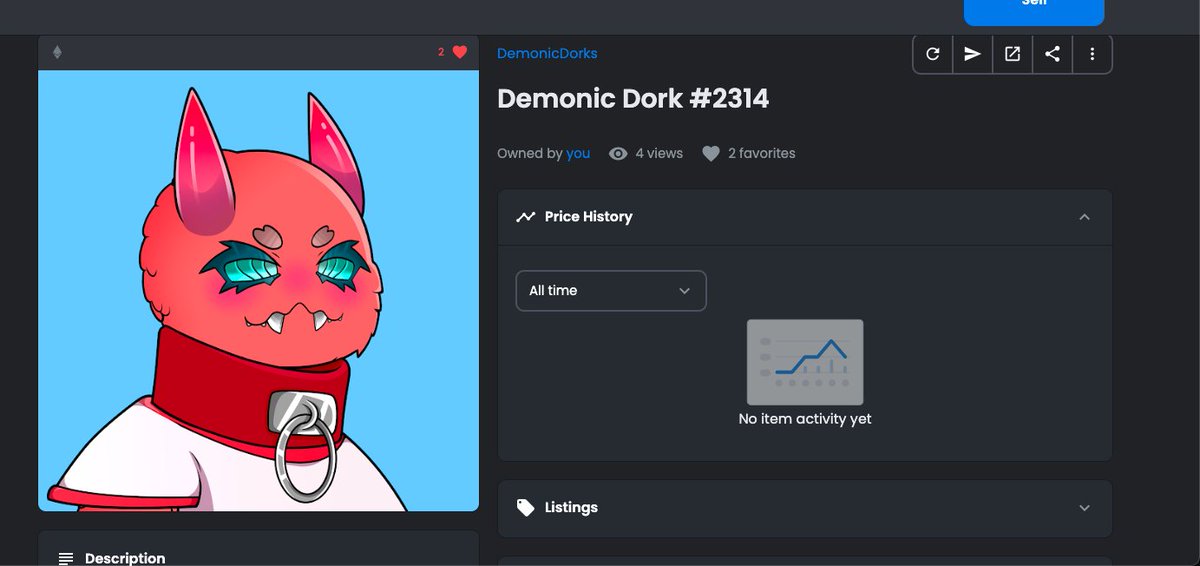Screen dimensions: 1200x566
Task: Click the 'Listings' header label
Action: point(571,507)
